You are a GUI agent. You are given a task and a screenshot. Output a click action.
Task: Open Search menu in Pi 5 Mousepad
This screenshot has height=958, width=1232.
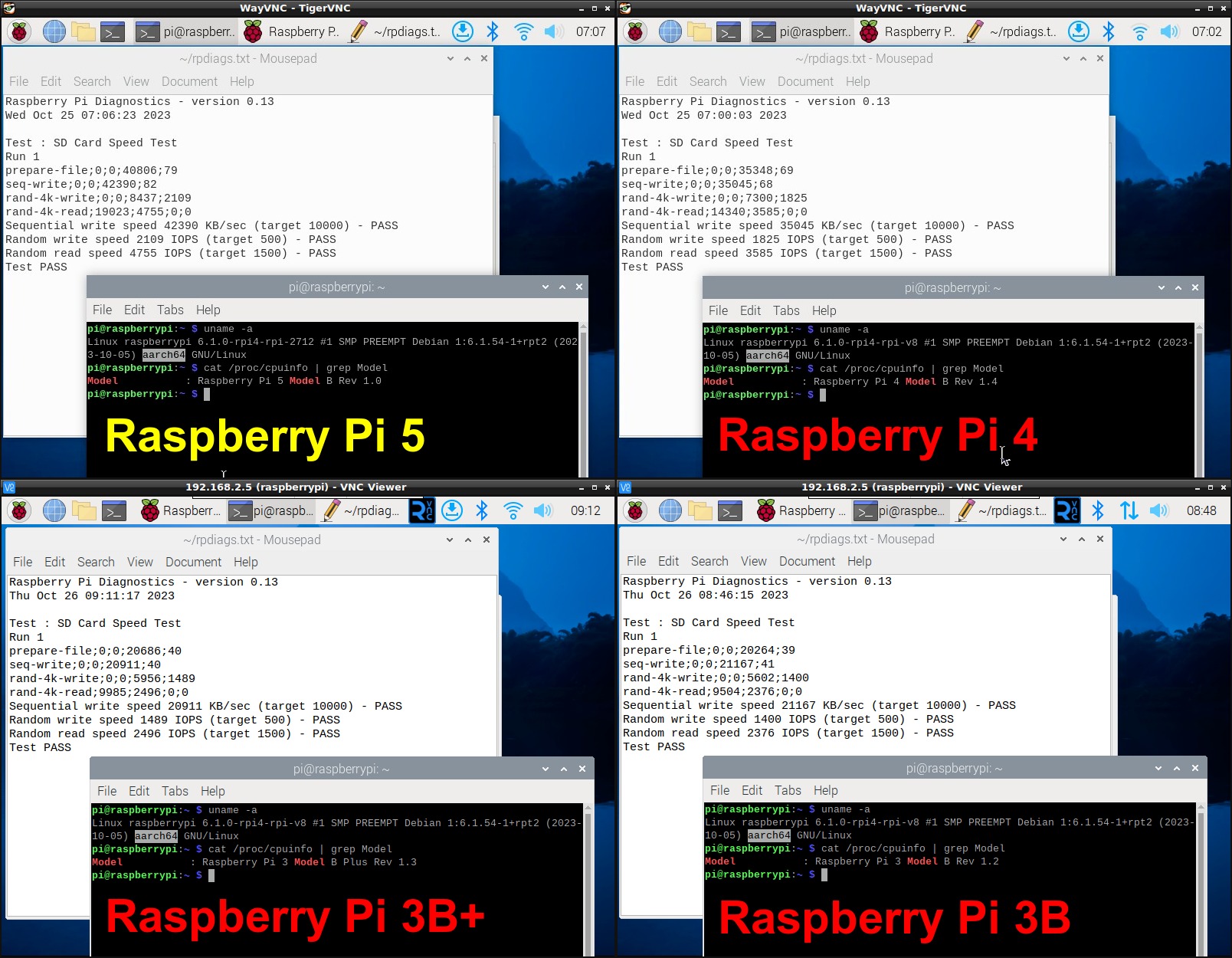[92, 81]
